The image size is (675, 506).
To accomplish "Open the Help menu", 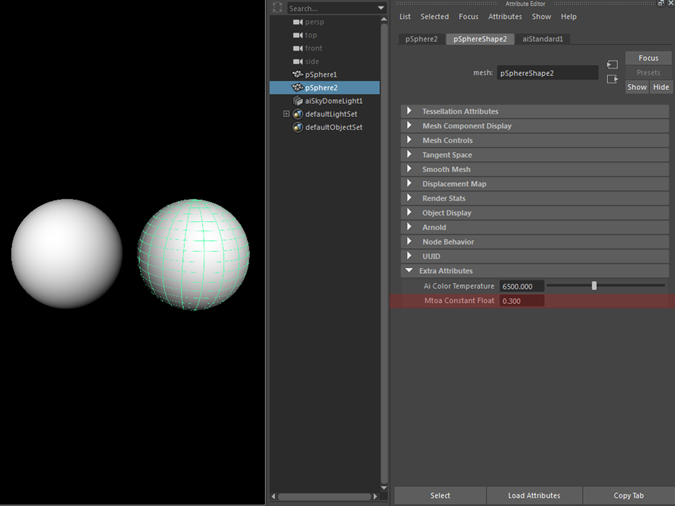I will 568,16.
